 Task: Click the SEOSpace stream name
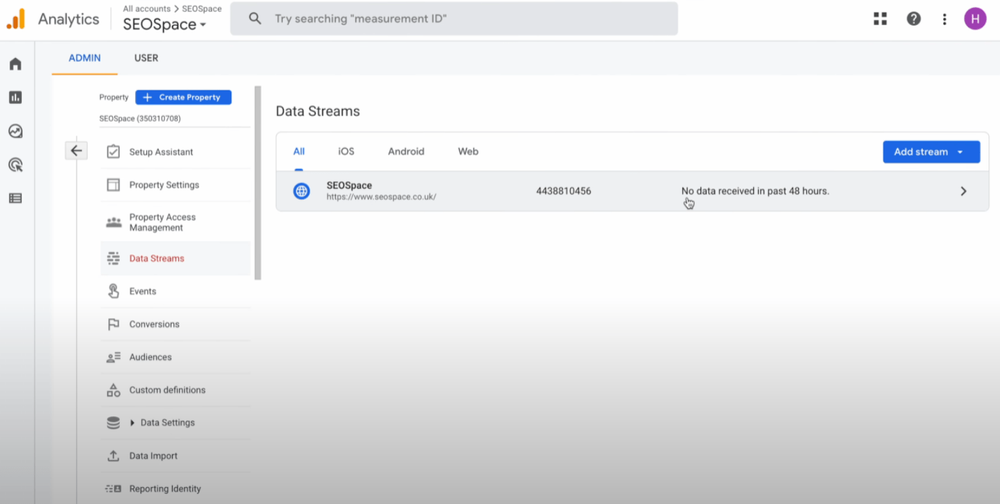pyautogui.click(x=349, y=185)
